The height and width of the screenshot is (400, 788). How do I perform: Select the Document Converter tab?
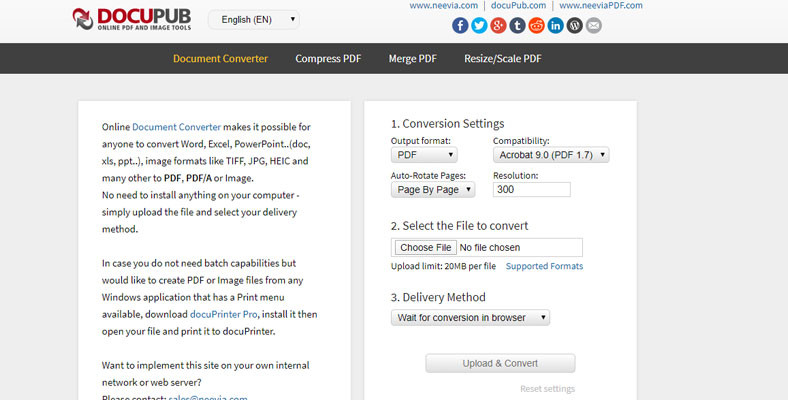pos(220,58)
